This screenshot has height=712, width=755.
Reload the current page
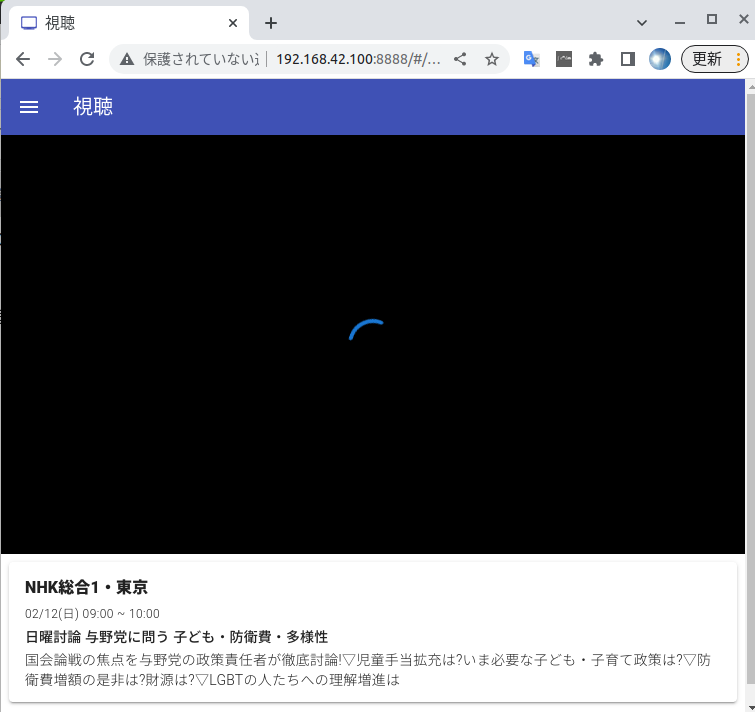[87, 59]
